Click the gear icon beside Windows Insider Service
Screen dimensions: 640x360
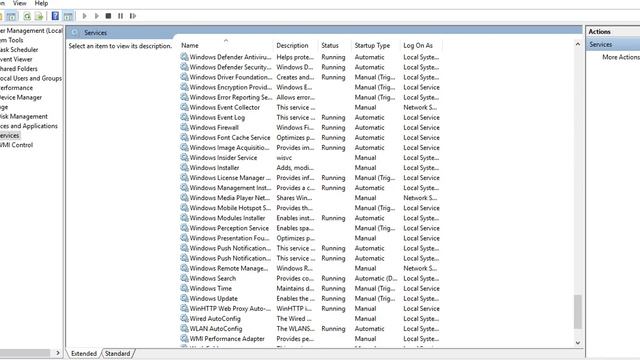pos(184,158)
